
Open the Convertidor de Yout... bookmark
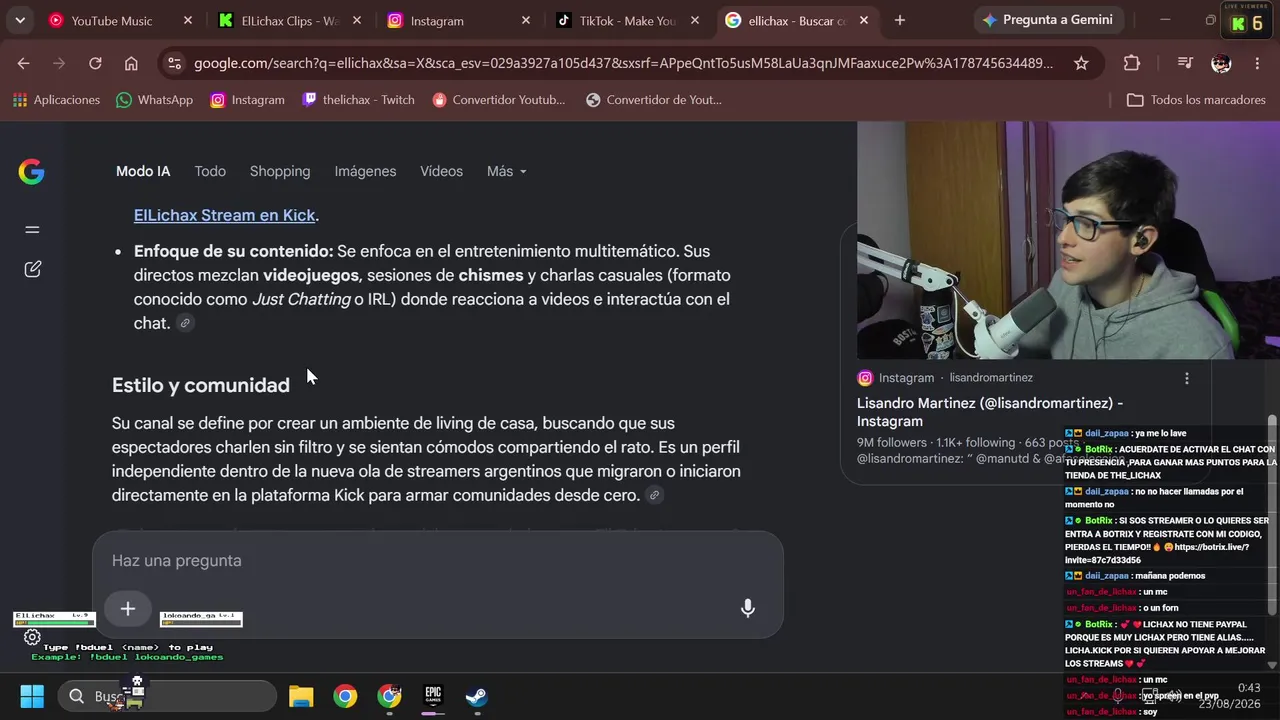pos(653,100)
